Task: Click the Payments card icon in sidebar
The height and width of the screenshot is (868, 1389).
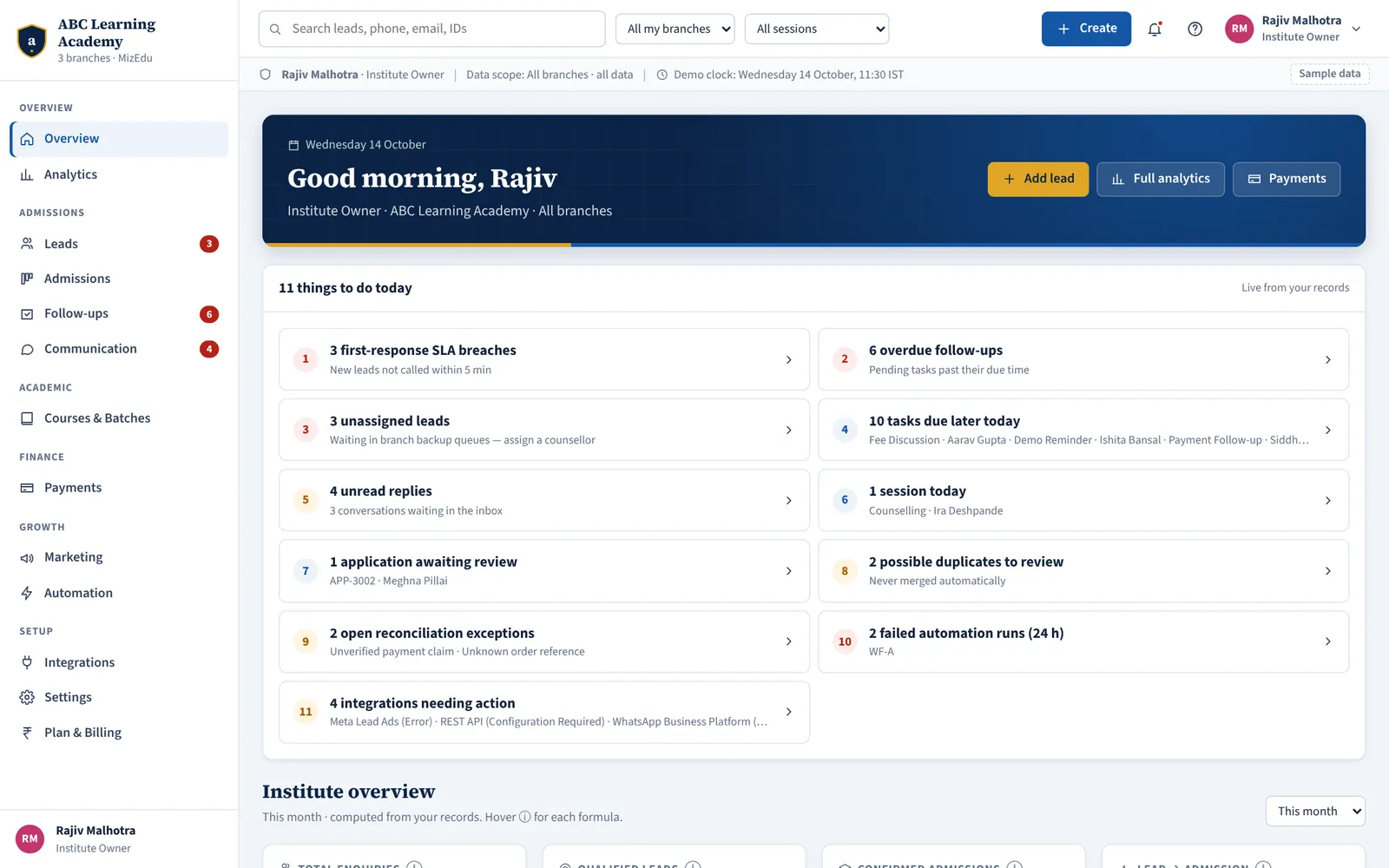Action: coord(27,488)
